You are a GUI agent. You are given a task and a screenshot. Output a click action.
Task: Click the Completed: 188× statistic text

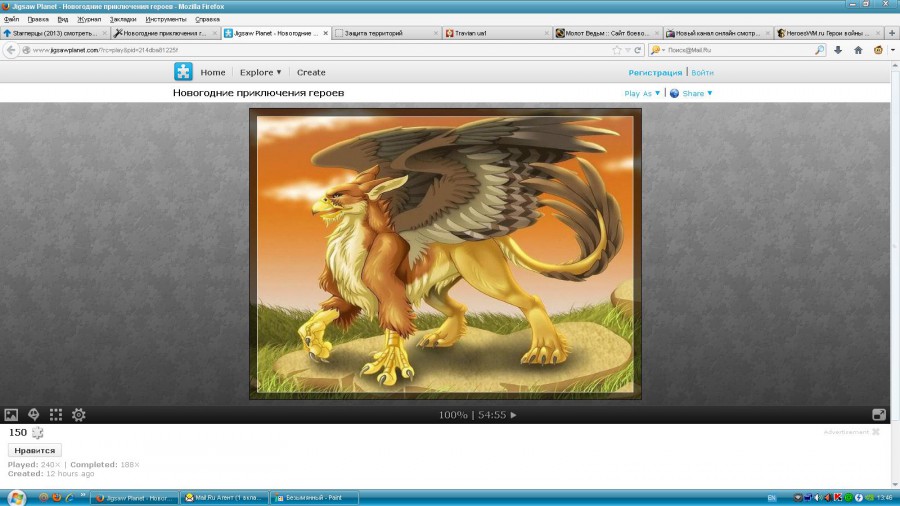[x=105, y=465]
